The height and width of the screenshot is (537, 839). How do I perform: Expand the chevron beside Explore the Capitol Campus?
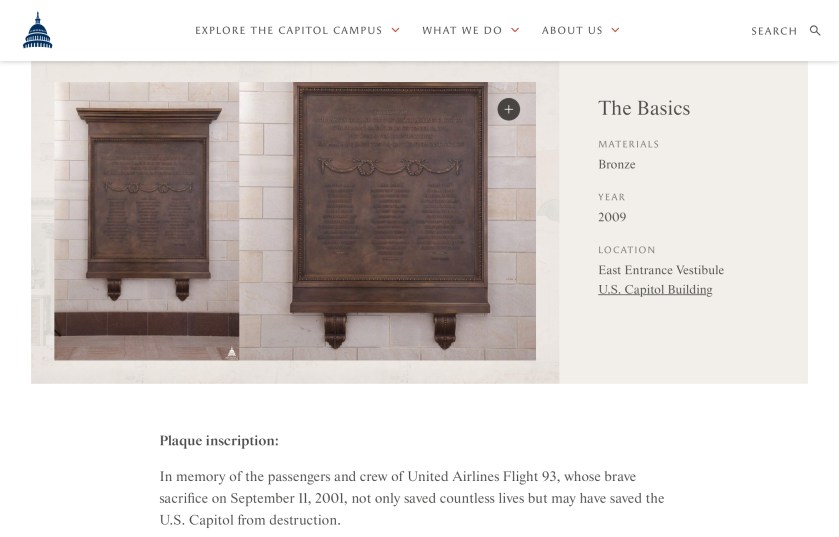pos(395,31)
